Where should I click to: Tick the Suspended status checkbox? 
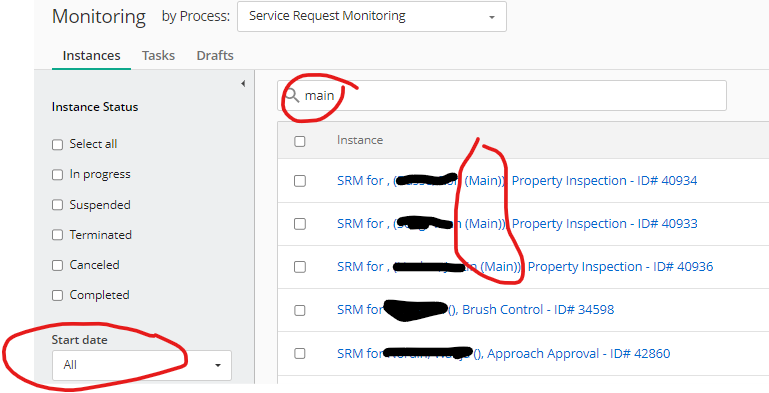[57, 205]
